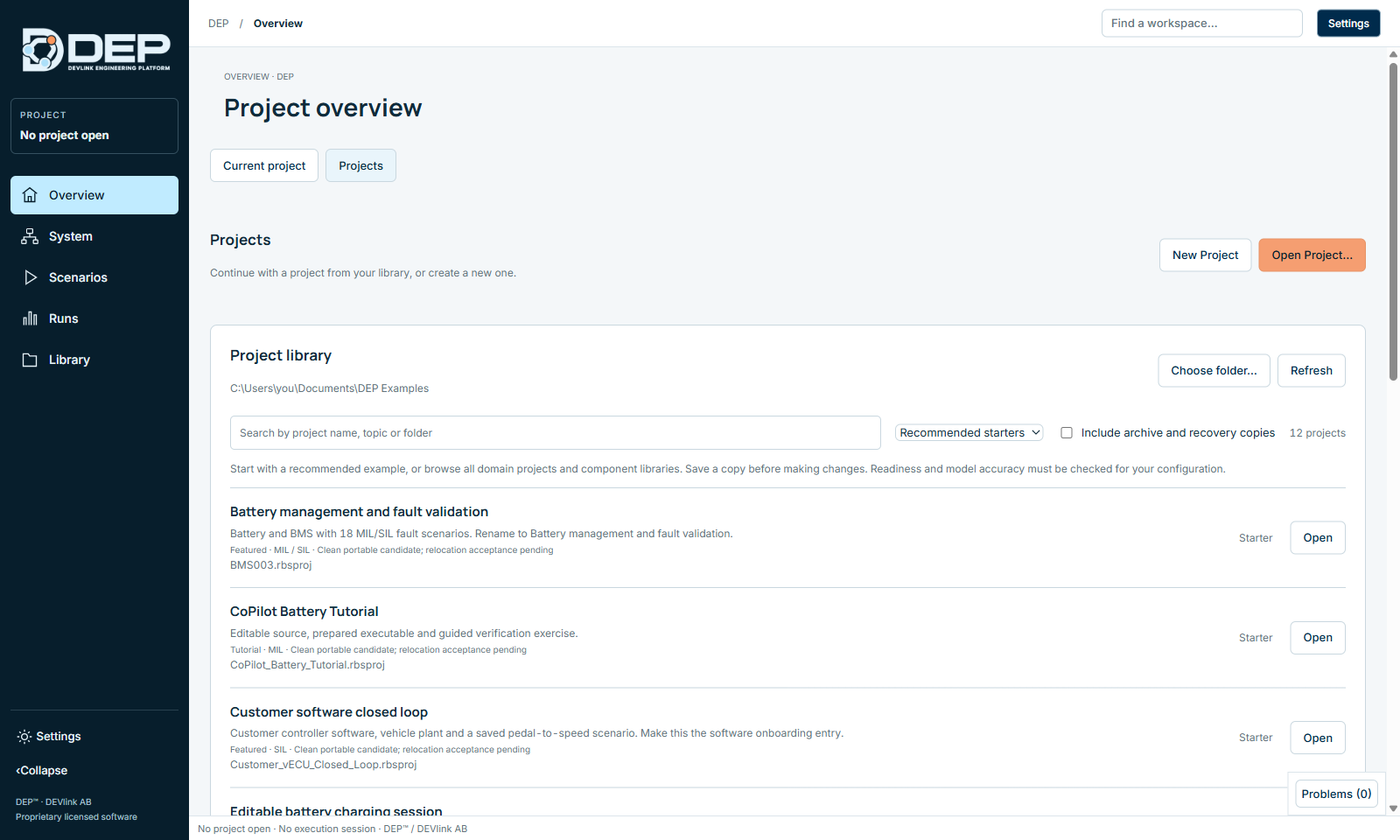Click the Overview breadcrumb text
1400x840 pixels.
[278, 24]
